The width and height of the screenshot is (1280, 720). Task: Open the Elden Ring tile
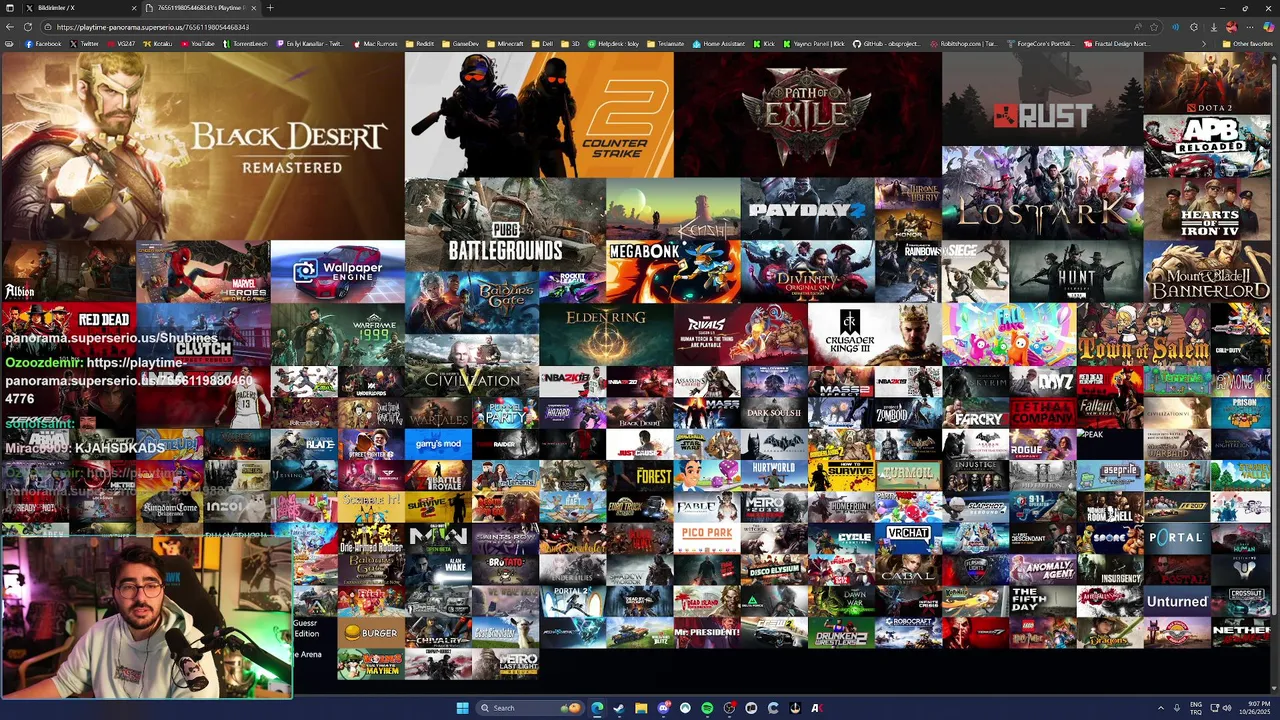tap(606, 334)
